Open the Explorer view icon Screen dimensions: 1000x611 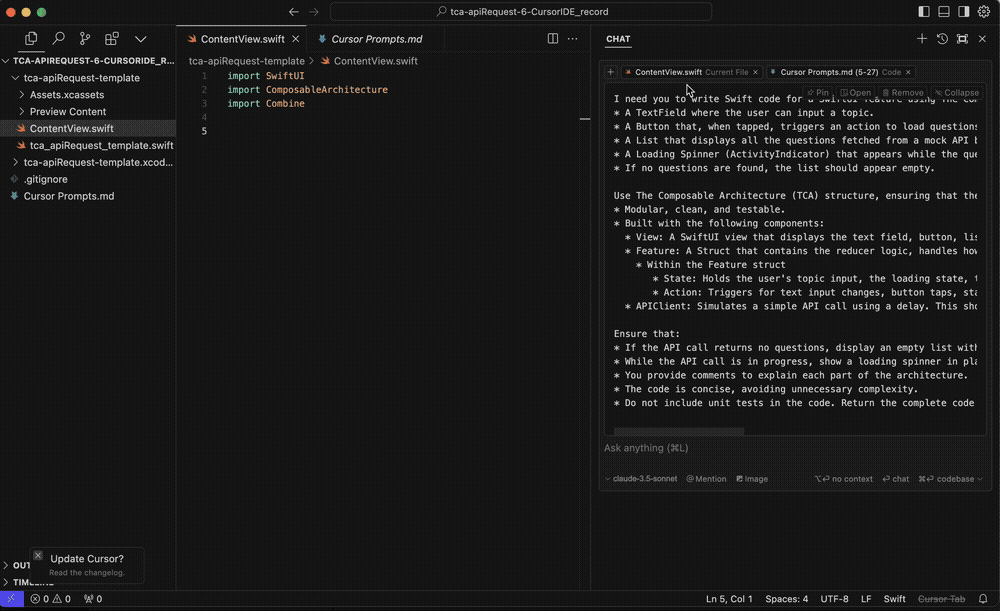(31, 39)
